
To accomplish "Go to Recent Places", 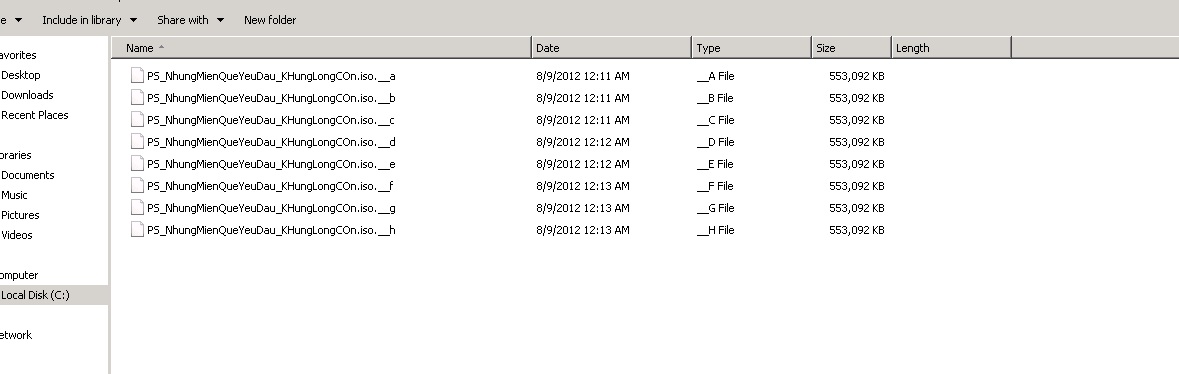I will click(x=35, y=115).
